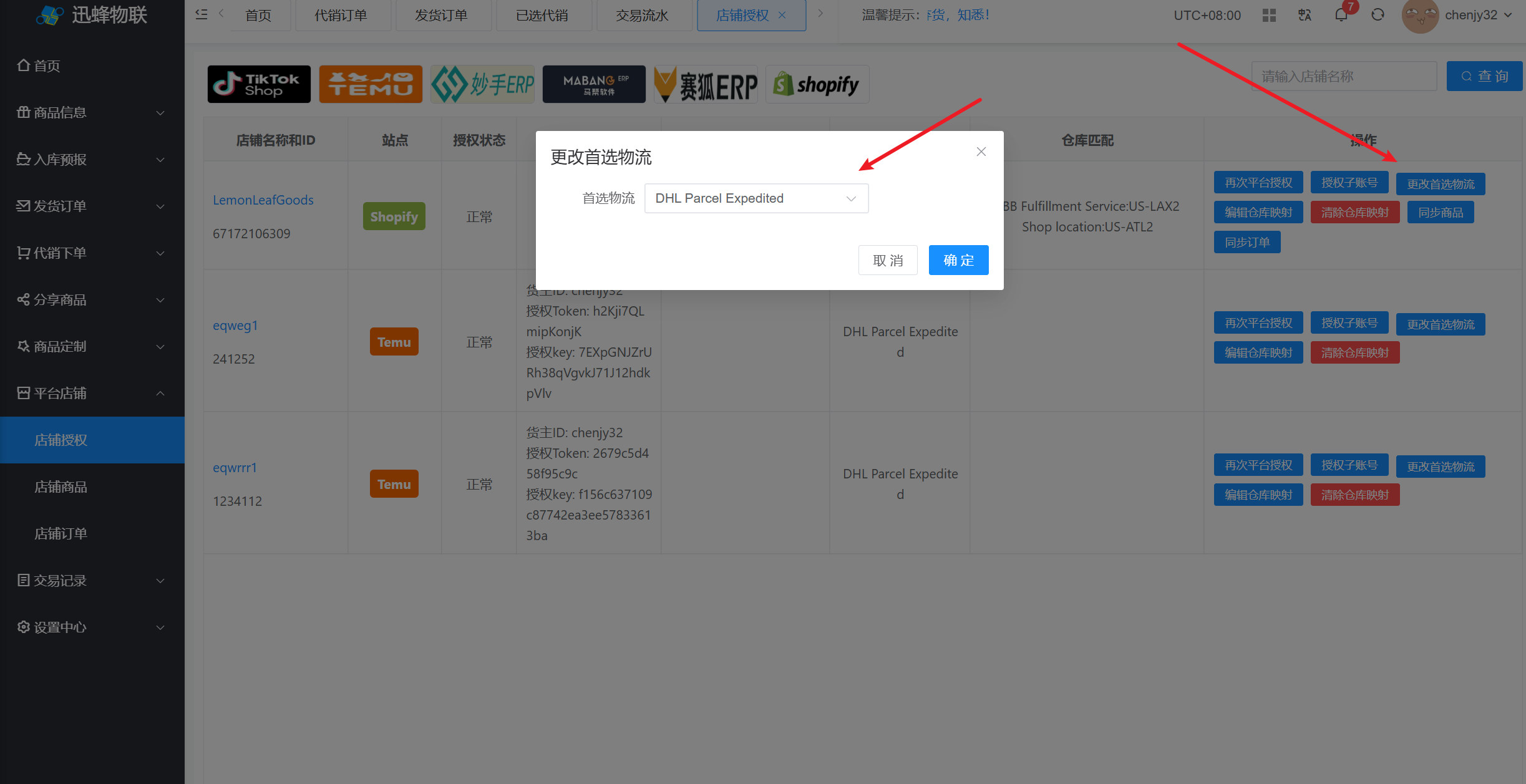Switch to the 交易流水 tab
The height and width of the screenshot is (784, 1526).
[x=642, y=15]
